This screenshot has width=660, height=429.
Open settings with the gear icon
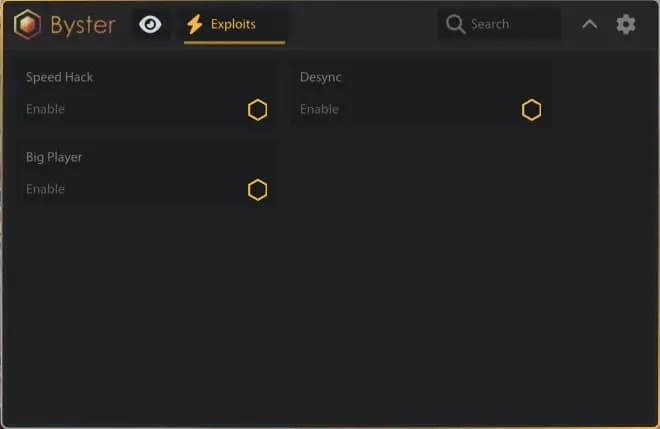point(626,24)
